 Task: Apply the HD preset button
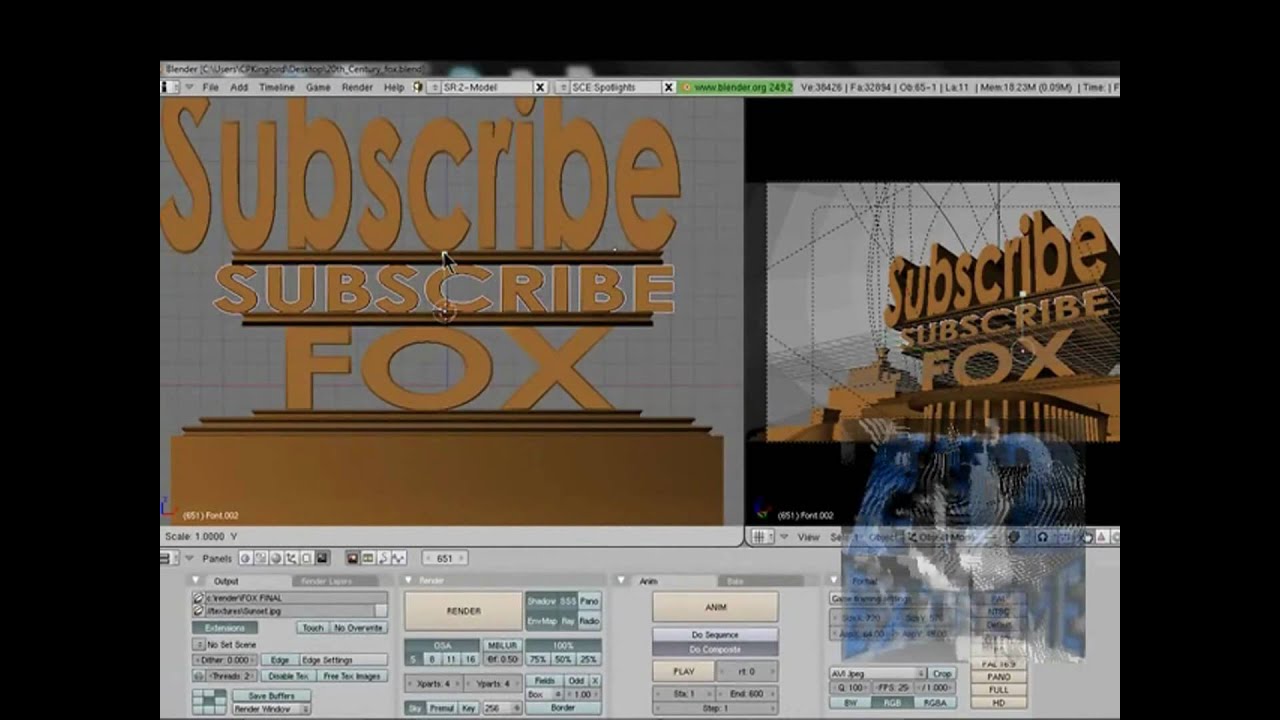pyautogui.click(x=998, y=703)
